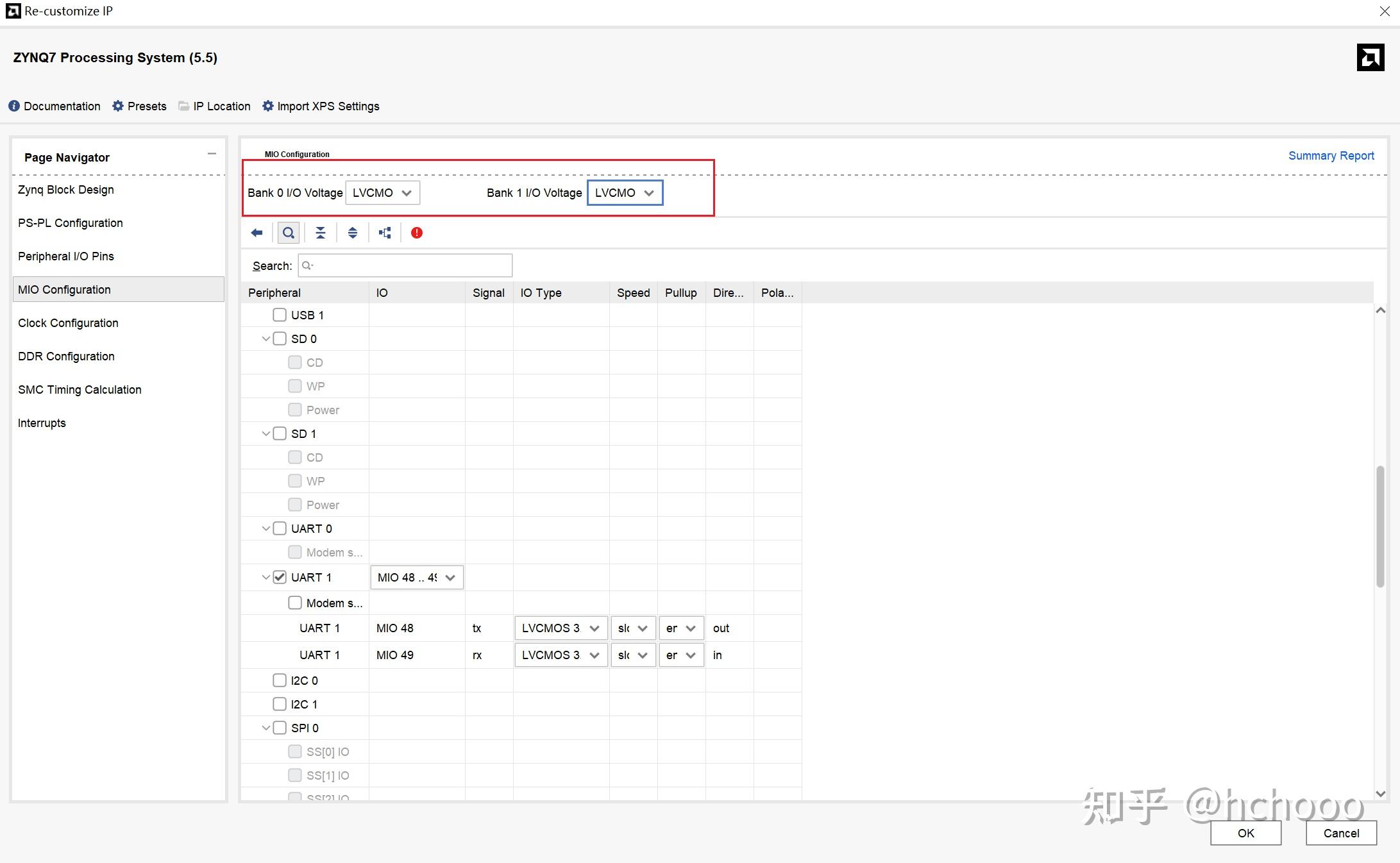Screen dimensions: 1400x863
Task: Check the I2C 0 checkbox
Action: (x=280, y=680)
